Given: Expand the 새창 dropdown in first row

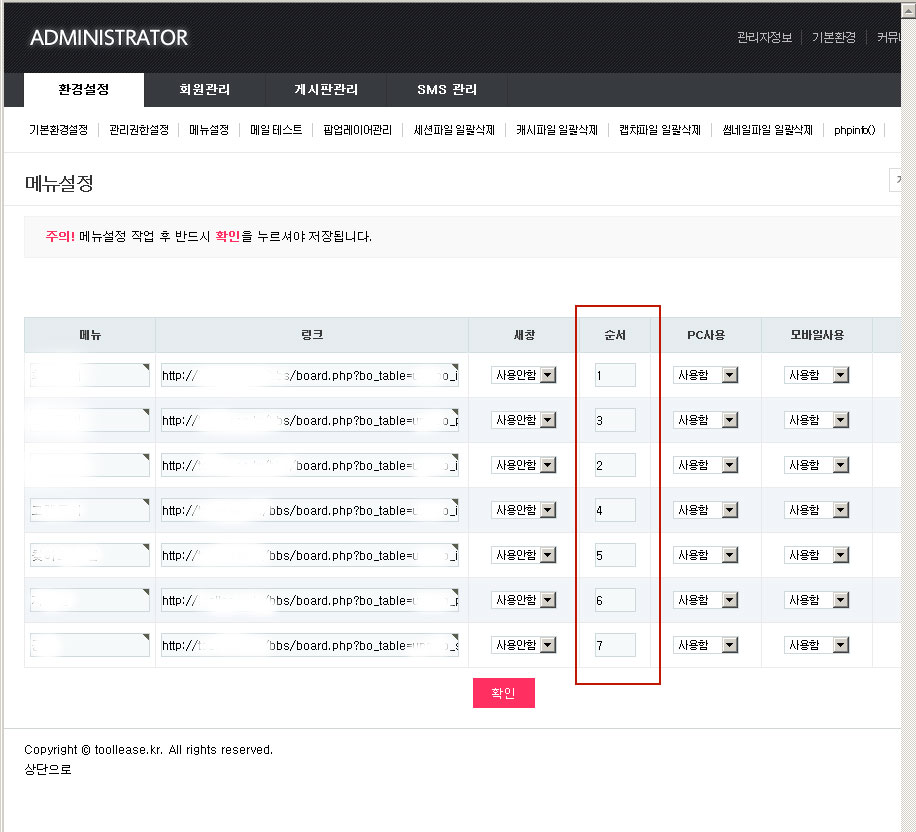Looking at the screenshot, I should [x=524, y=375].
